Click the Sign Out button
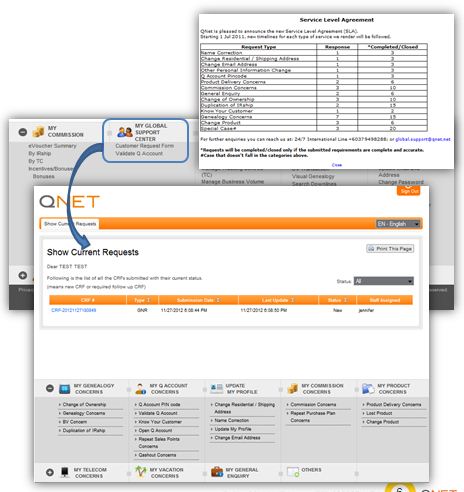The width and height of the screenshot is (464, 492). pyautogui.click(x=409, y=191)
